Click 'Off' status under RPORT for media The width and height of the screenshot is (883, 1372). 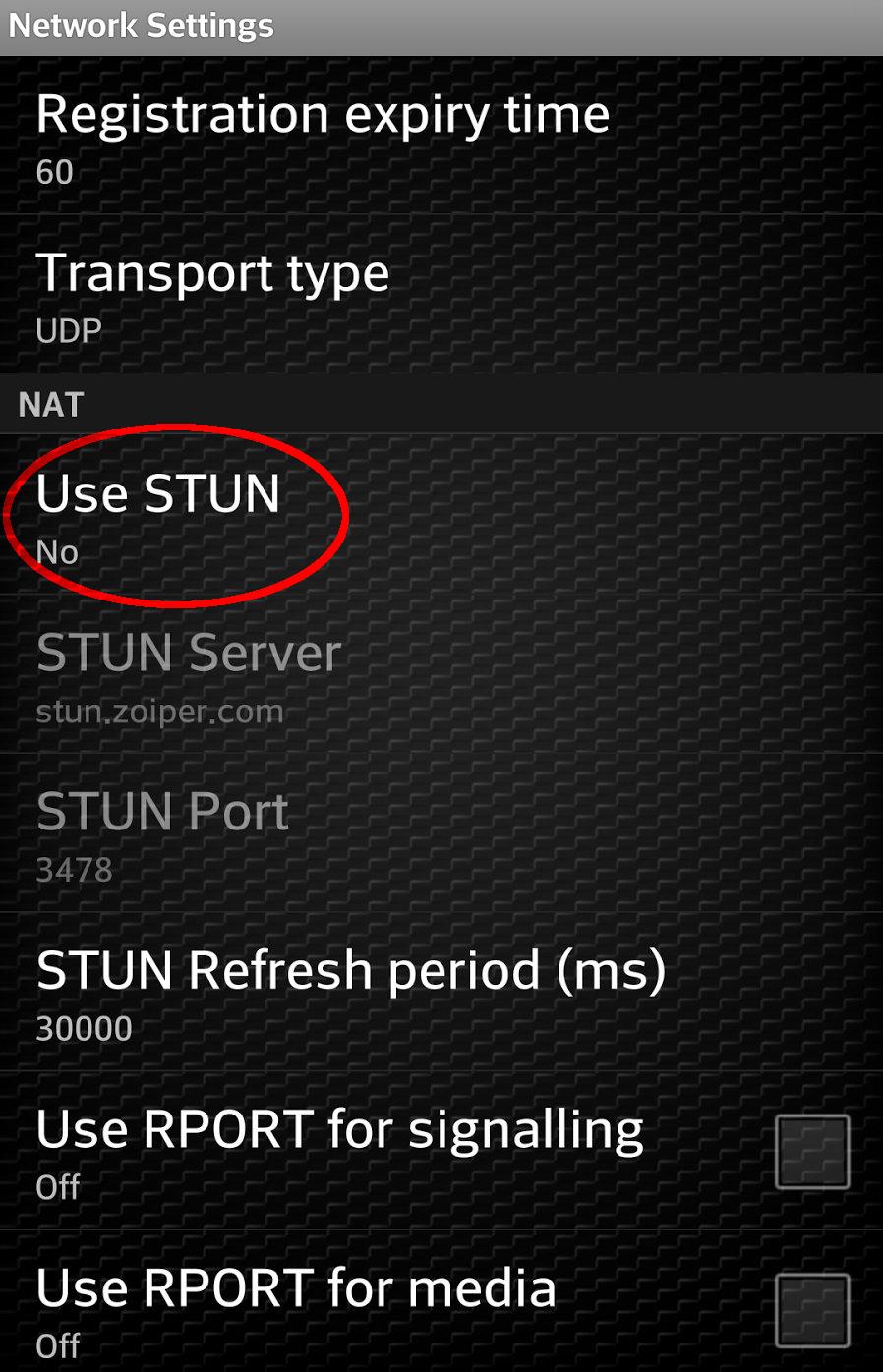coord(58,1345)
